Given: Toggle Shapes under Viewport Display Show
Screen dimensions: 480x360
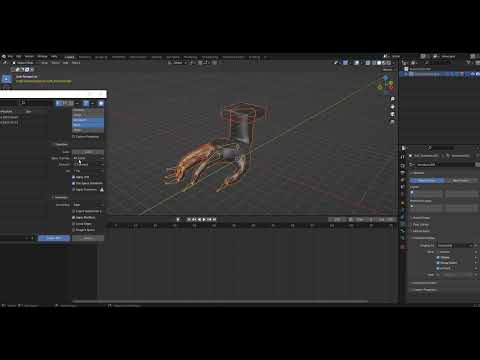Looking at the screenshot, I should pyautogui.click(x=438, y=257).
